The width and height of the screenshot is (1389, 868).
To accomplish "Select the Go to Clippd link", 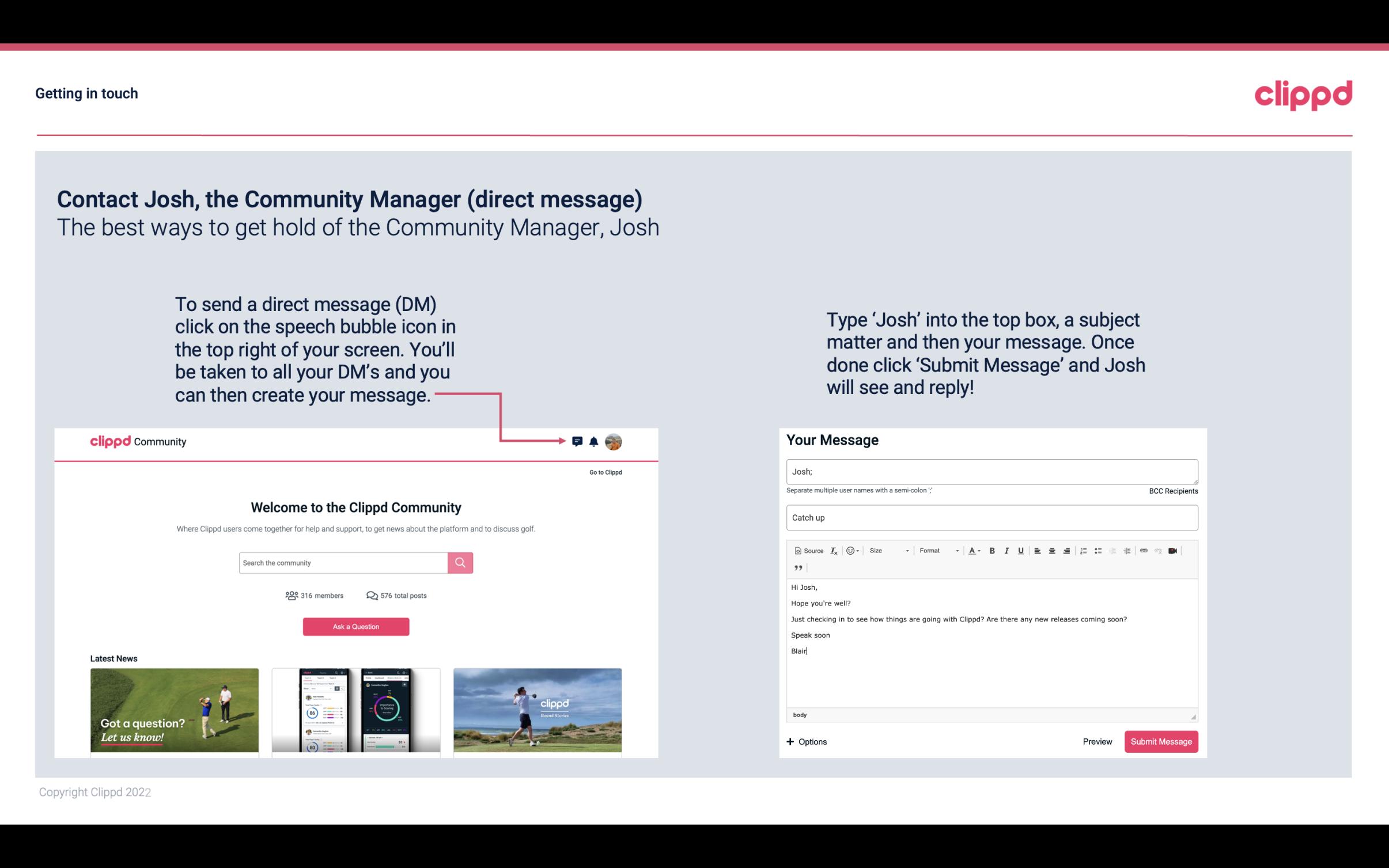I will (x=604, y=472).
